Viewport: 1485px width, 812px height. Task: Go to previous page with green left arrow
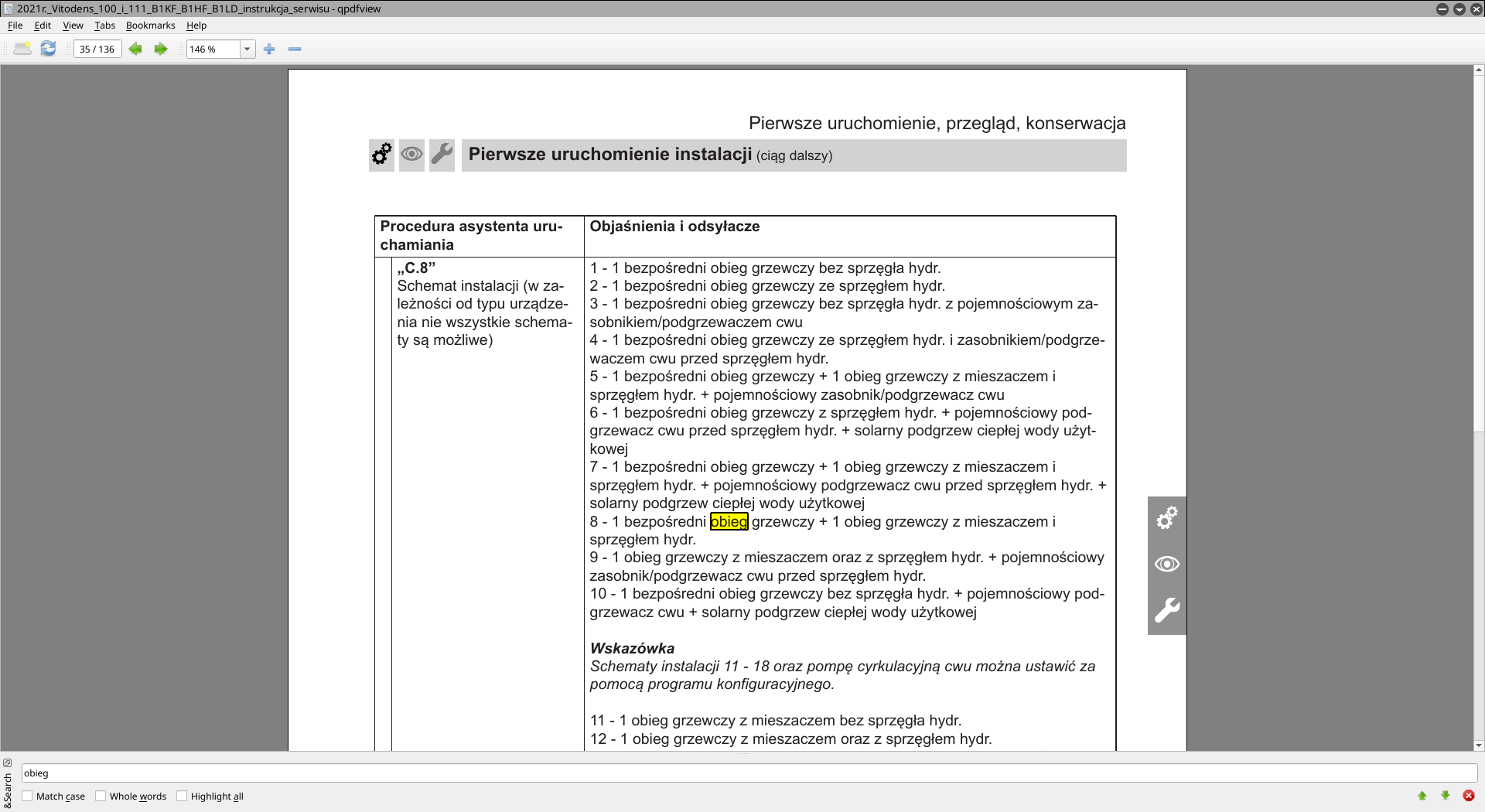point(135,49)
